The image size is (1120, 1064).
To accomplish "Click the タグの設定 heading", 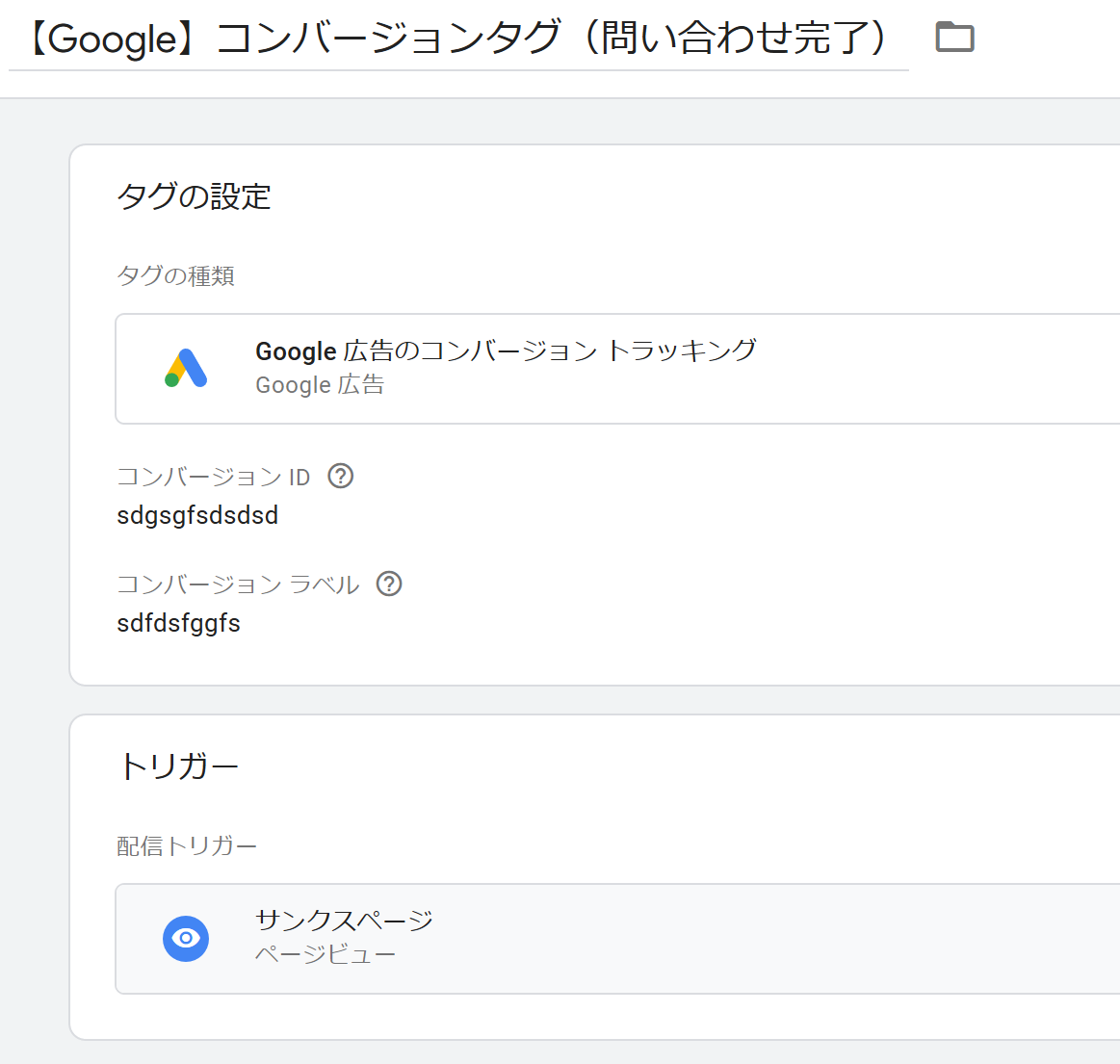I will click(195, 196).
